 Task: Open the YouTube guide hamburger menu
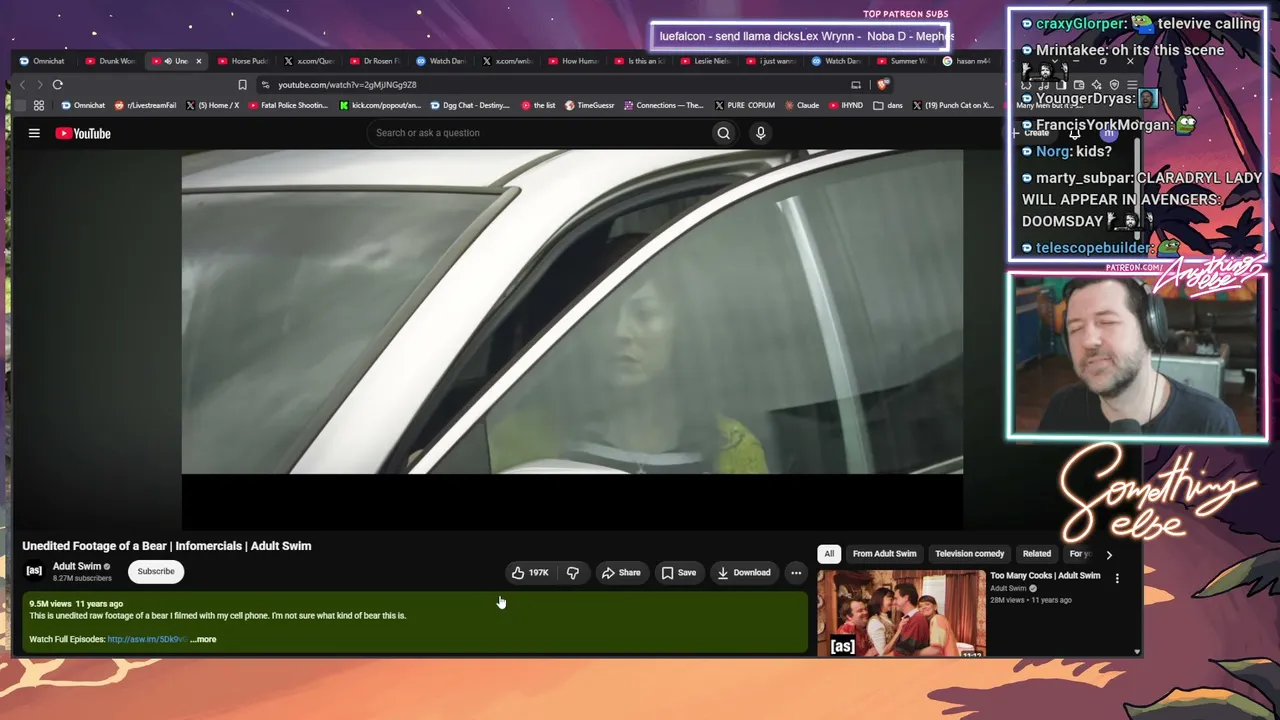point(34,133)
